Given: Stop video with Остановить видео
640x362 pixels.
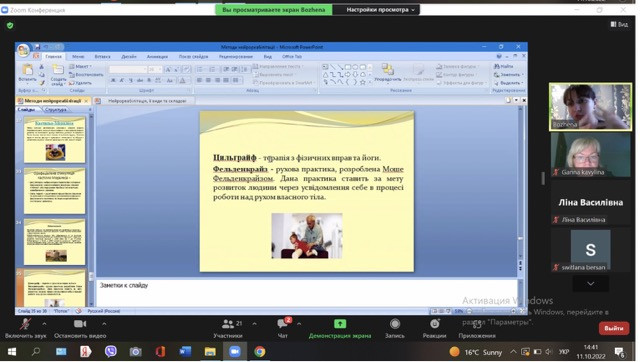Looking at the screenshot, I should [80, 328].
